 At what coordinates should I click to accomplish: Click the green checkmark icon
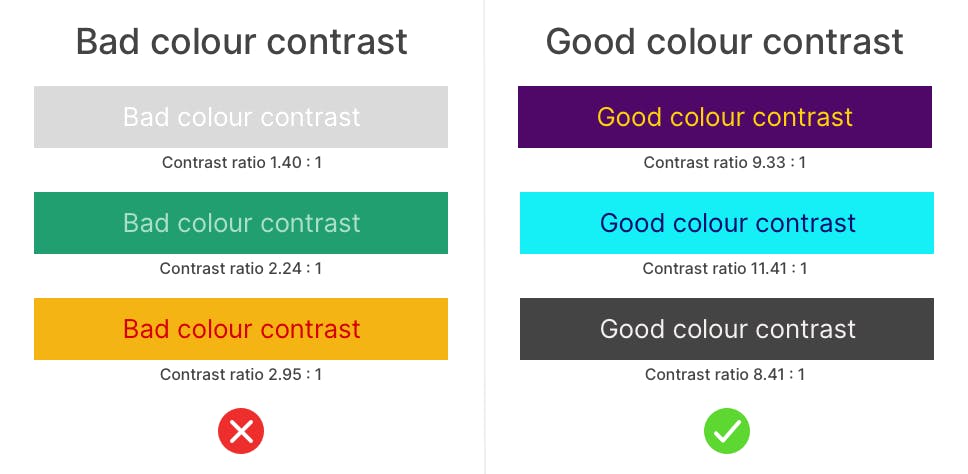727,431
